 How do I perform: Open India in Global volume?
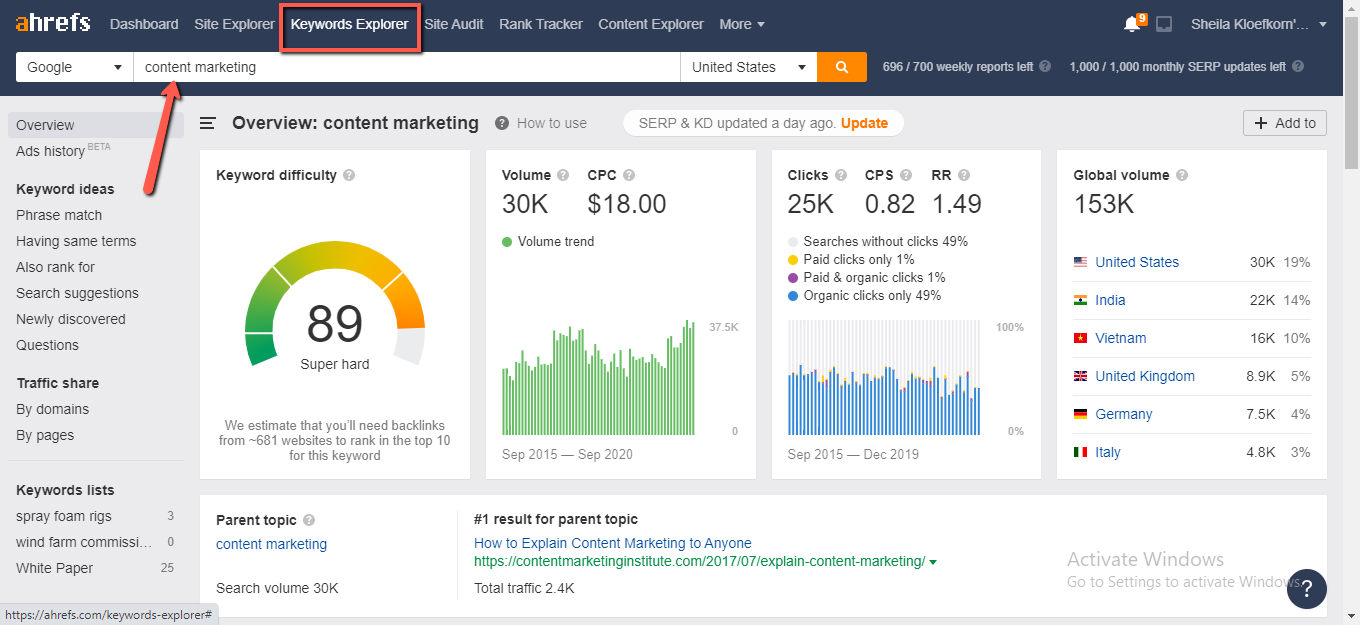coord(1110,300)
